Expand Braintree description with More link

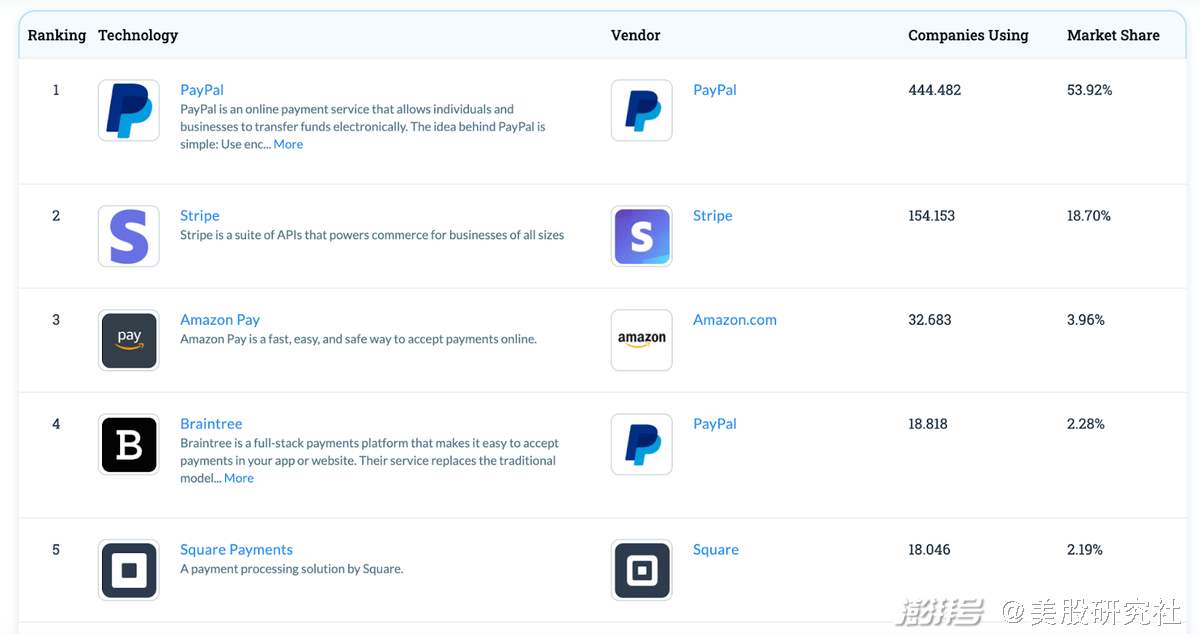pyautogui.click(x=239, y=478)
